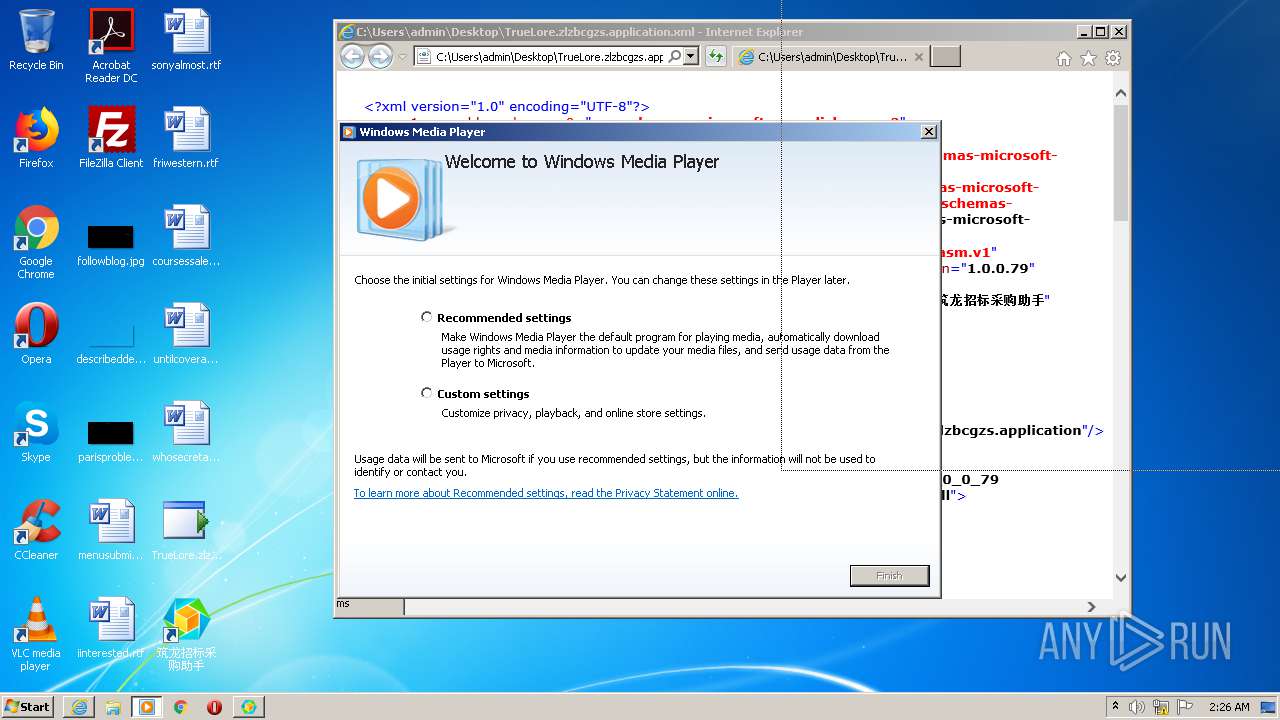Open the followblog.jpg file
The width and height of the screenshot is (1280, 720).
(111, 243)
